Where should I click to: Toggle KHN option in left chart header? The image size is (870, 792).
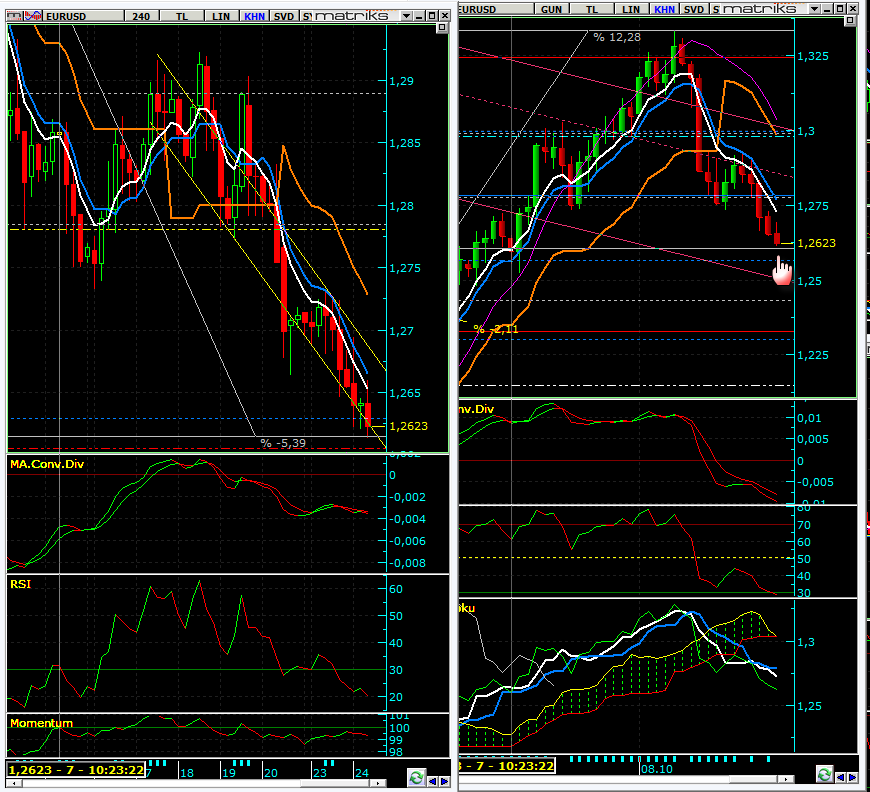(254, 16)
